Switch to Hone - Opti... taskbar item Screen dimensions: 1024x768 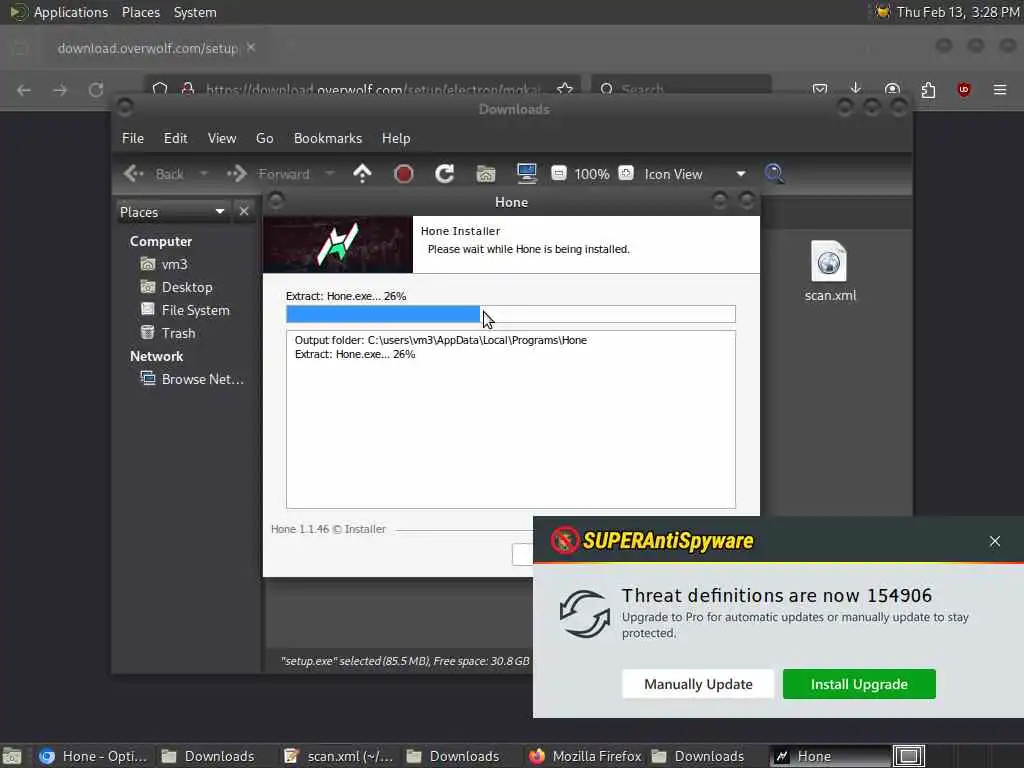point(93,756)
